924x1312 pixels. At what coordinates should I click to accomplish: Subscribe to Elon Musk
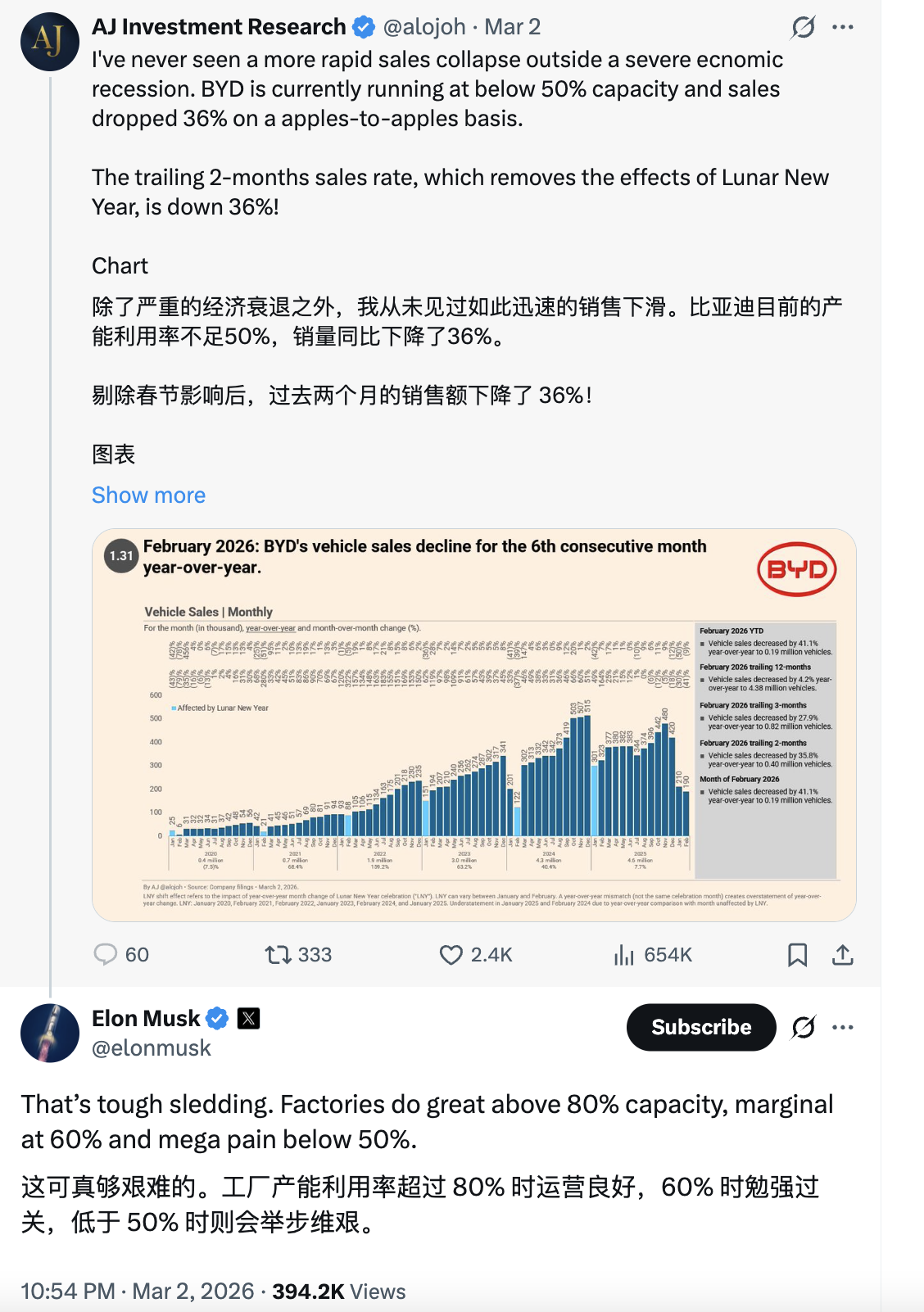tap(700, 1027)
